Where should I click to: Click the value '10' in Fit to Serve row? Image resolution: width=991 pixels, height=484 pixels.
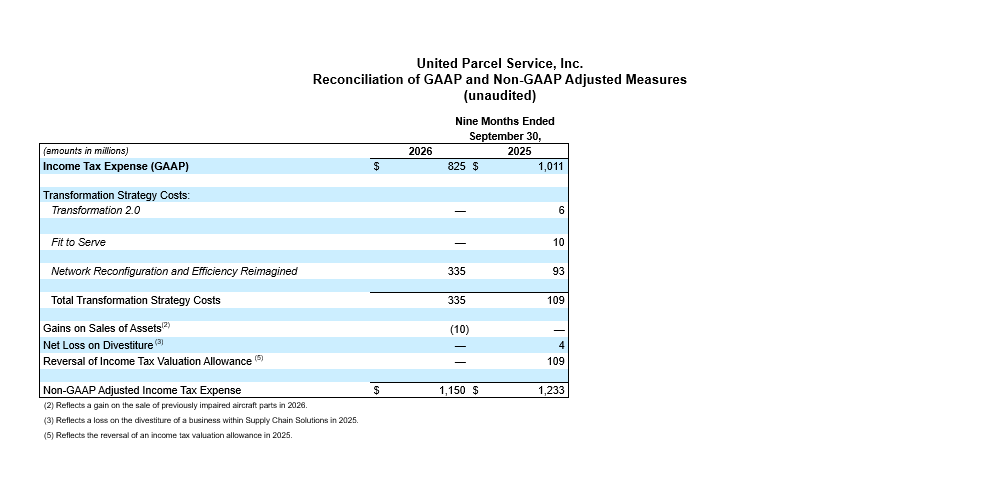pyautogui.click(x=559, y=243)
